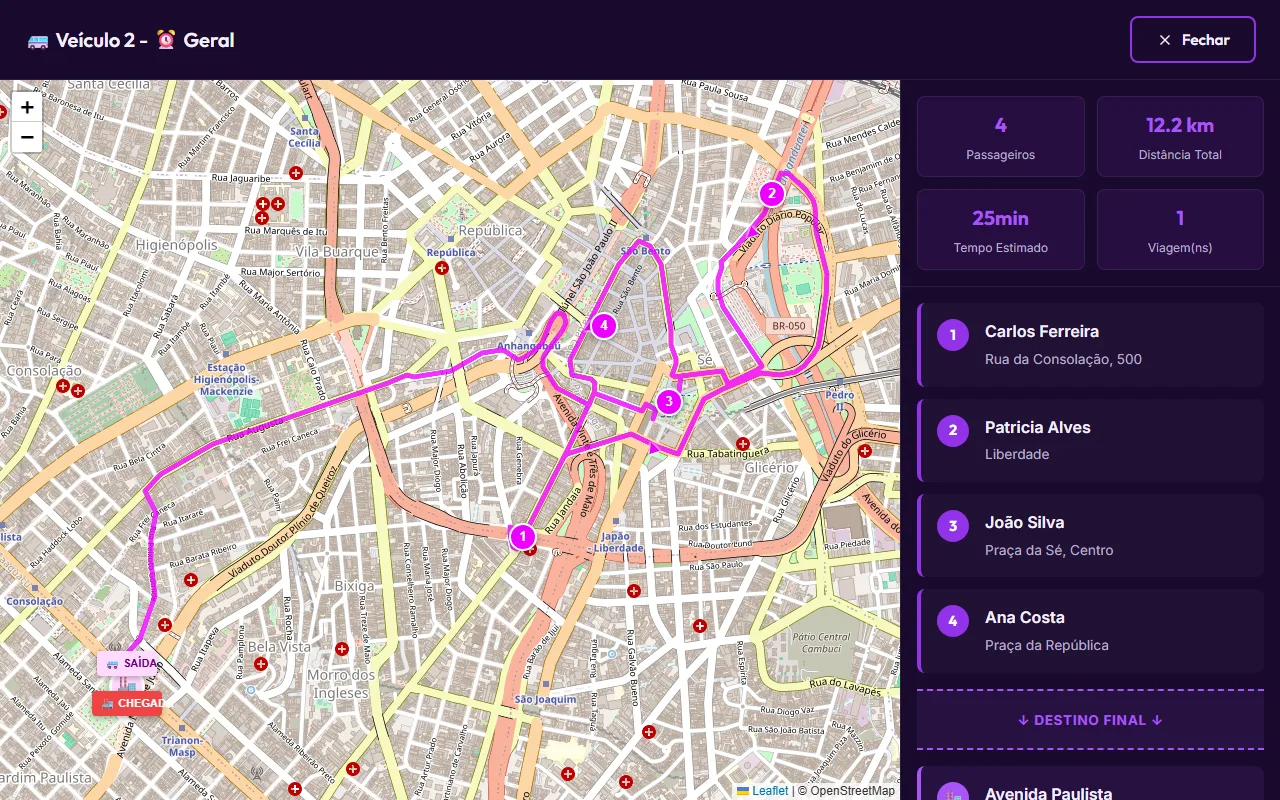Click the São Joaquim station label on map
Screen dimensions: 1280x800
click(545, 699)
